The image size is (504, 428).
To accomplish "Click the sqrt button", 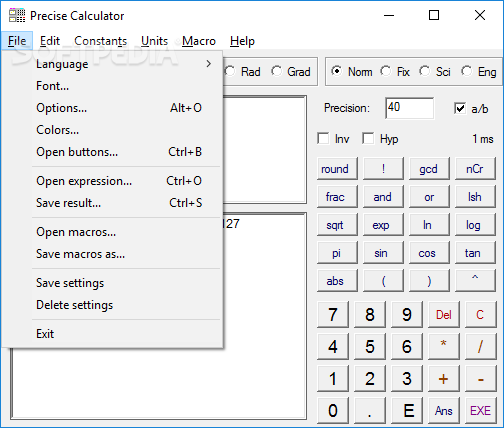I will click(x=337, y=225).
